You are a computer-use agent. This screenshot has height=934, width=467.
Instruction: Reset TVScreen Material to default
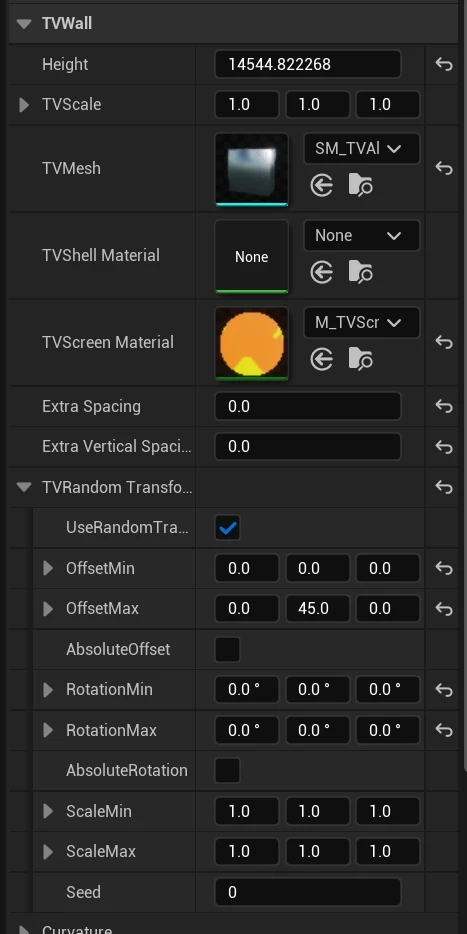[444, 342]
